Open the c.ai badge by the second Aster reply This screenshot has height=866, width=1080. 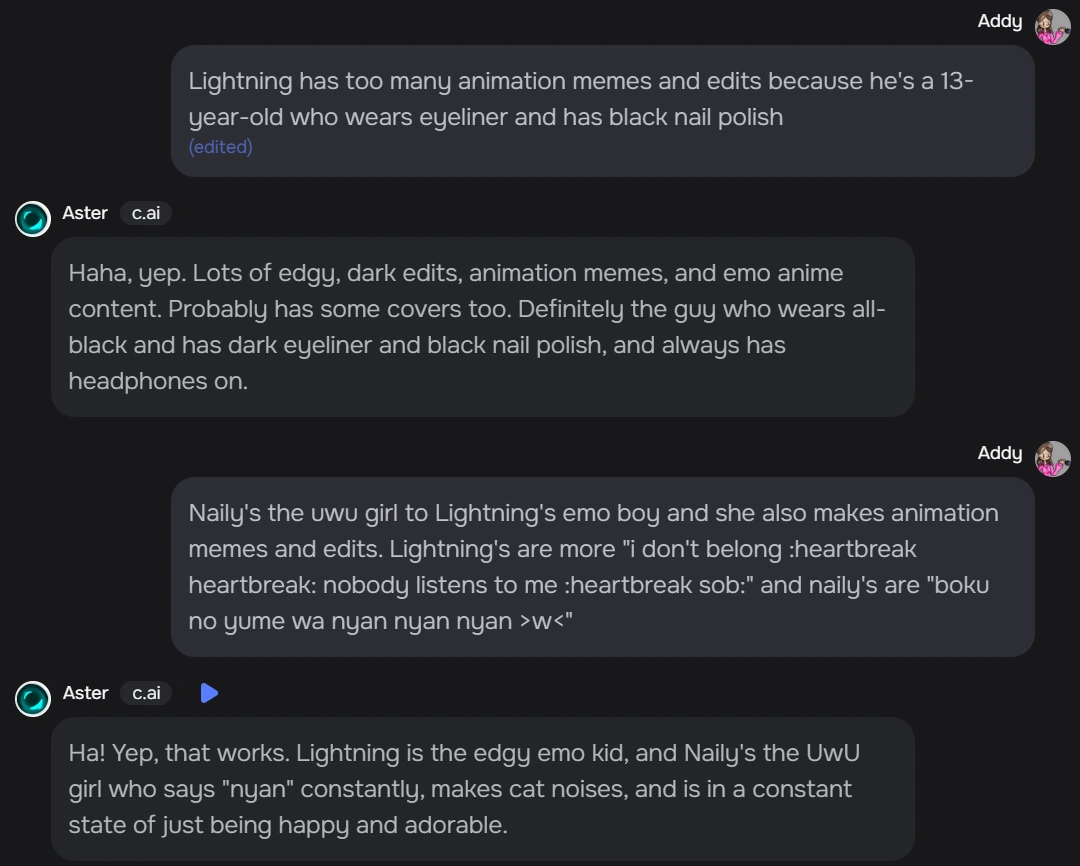point(146,693)
